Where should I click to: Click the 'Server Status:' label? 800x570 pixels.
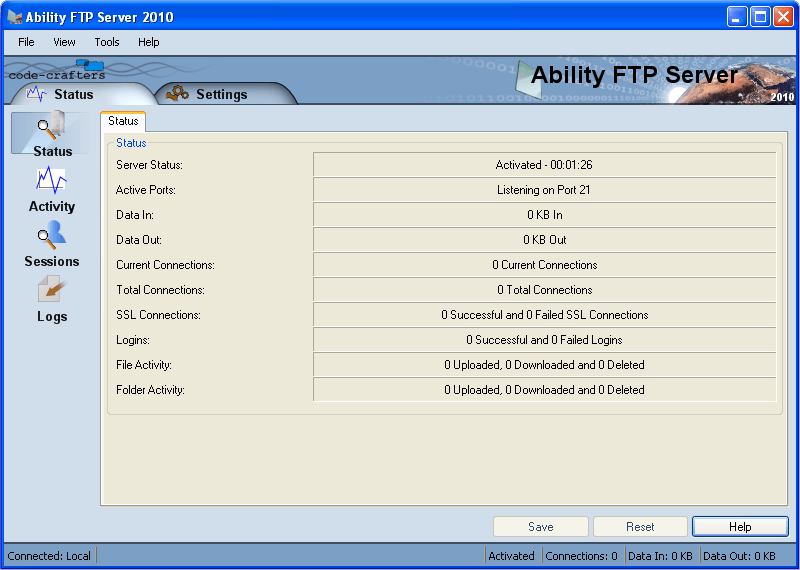point(149,165)
